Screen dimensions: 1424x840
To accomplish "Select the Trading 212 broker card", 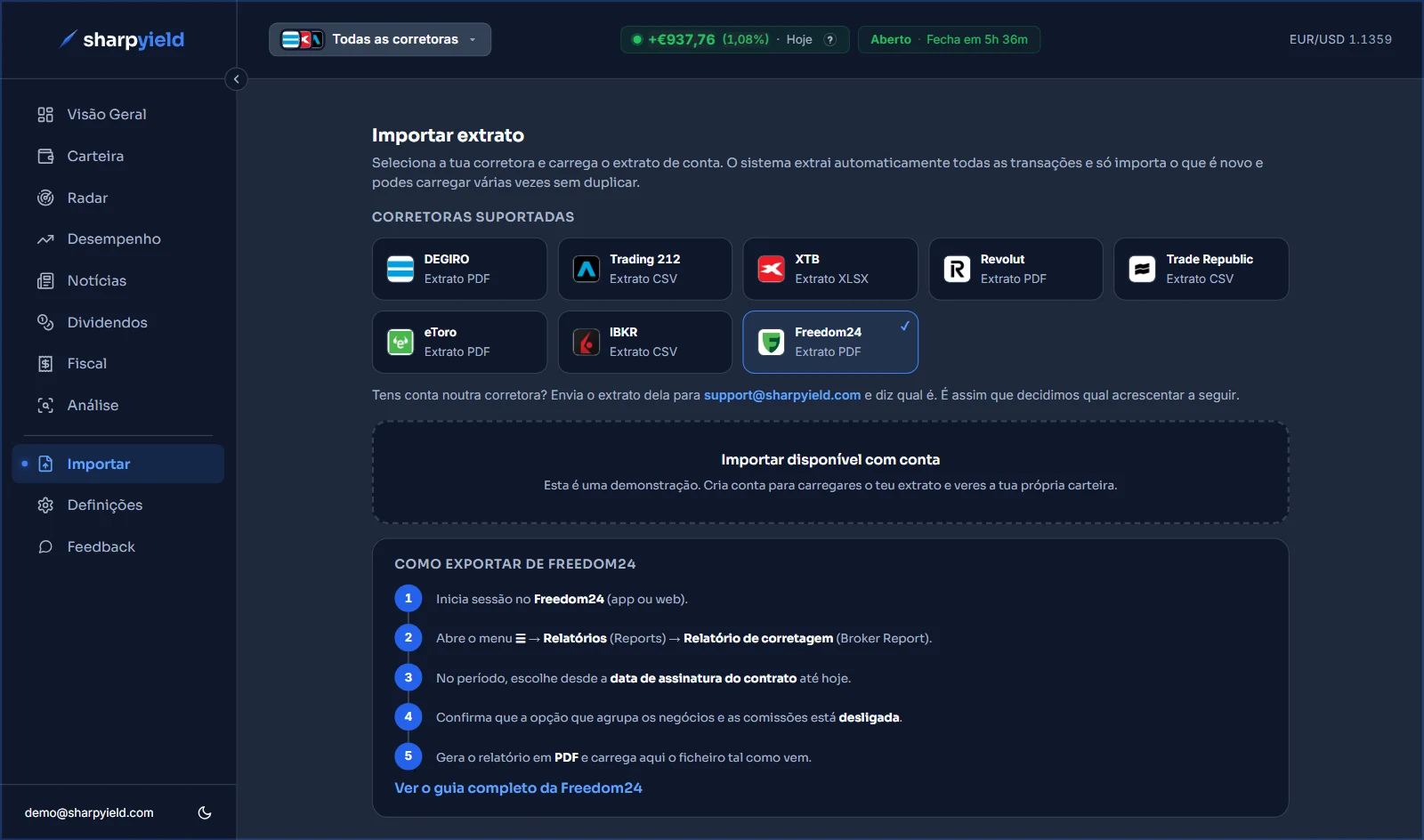I will point(645,269).
